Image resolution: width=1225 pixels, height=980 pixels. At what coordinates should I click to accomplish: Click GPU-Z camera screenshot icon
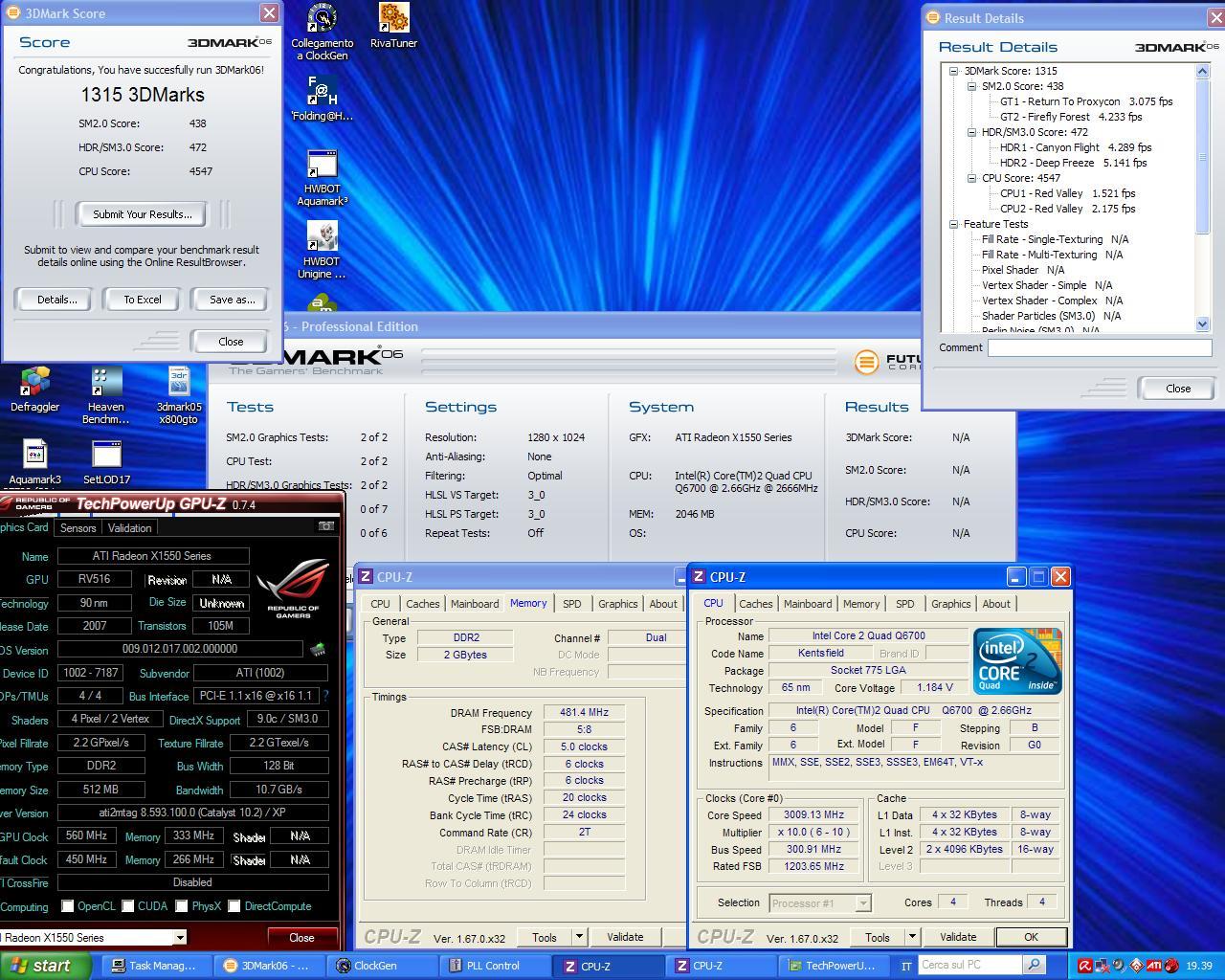(326, 526)
